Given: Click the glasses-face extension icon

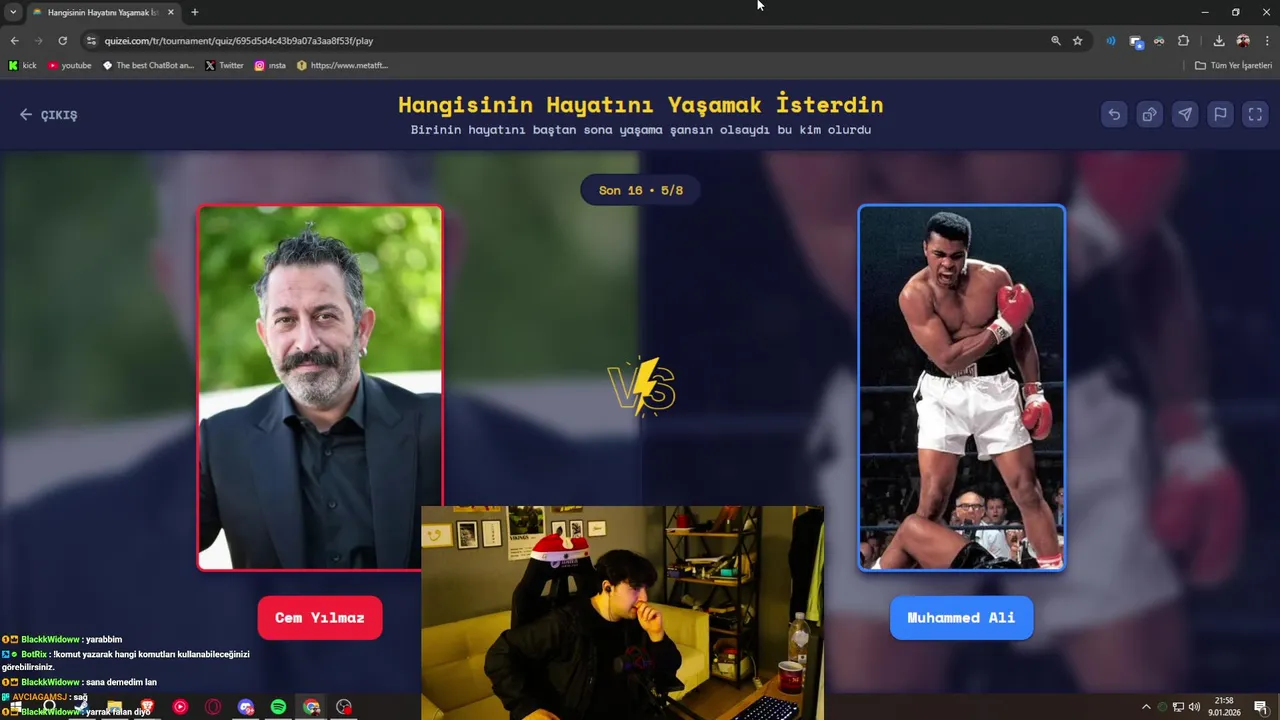Looking at the screenshot, I should pyautogui.click(x=1159, y=41).
